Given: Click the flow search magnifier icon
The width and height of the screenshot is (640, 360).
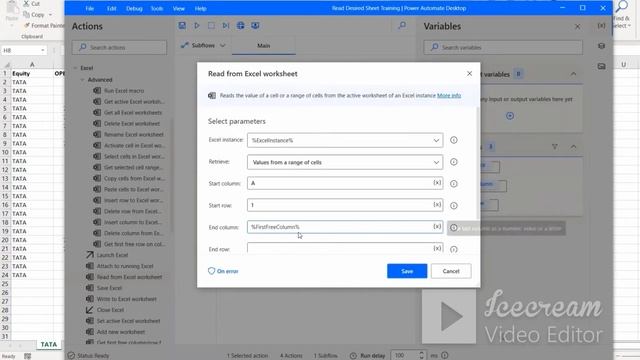Looking at the screenshot, I should pos(402,26).
